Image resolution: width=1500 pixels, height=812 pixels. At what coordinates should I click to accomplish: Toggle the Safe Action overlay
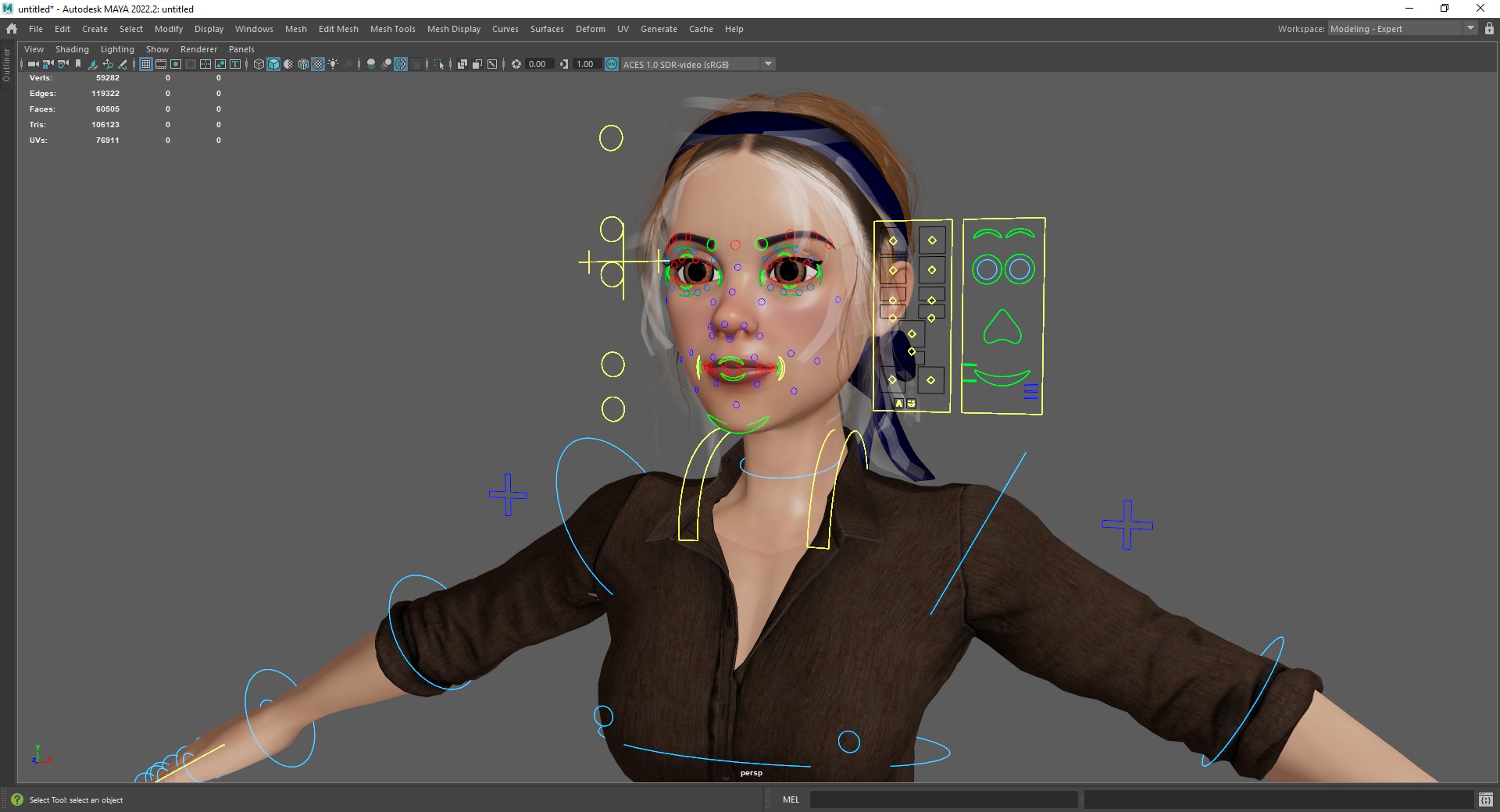tap(220, 64)
